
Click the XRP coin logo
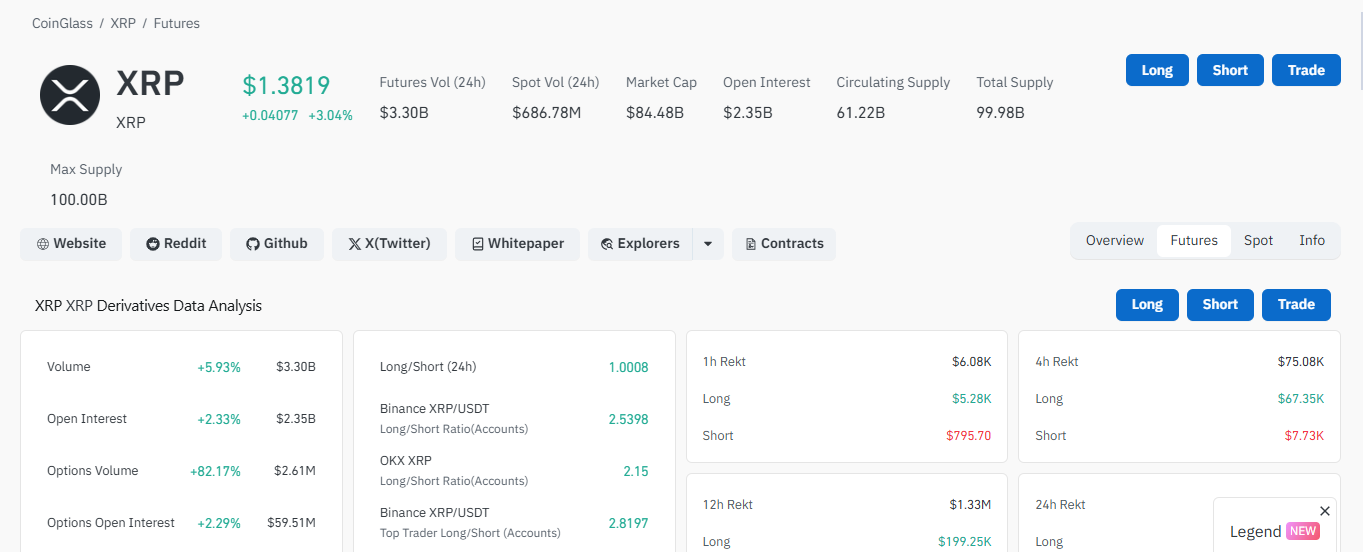tap(70, 95)
